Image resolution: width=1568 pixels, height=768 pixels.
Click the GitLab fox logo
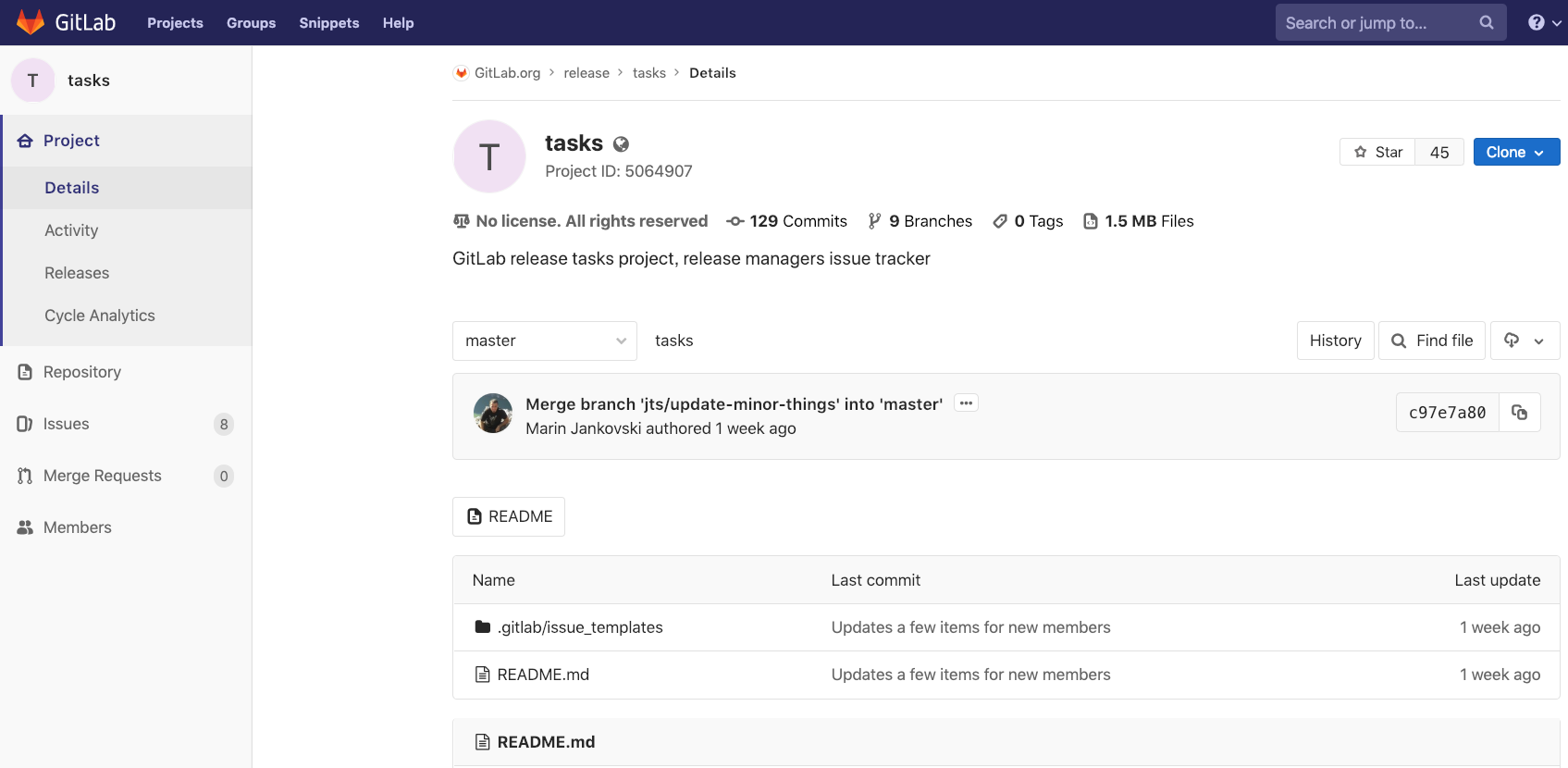[x=31, y=22]
